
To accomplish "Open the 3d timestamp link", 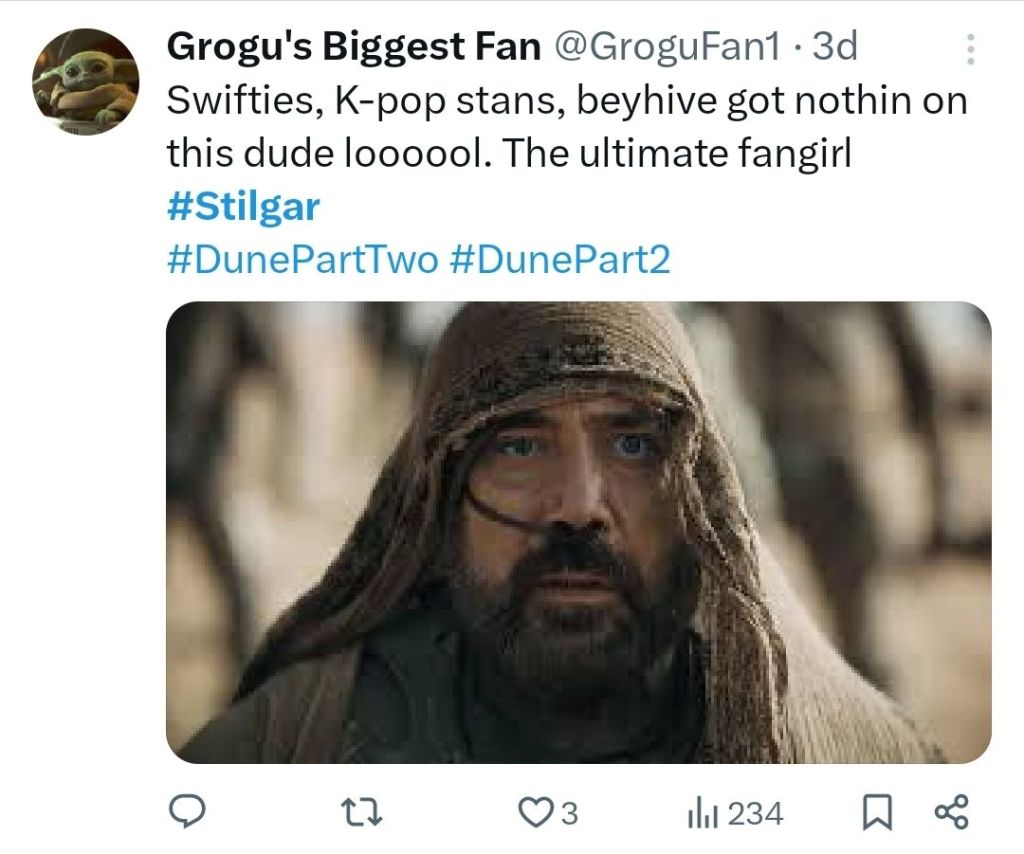I will pyautogui.click(x=834, y=46).
